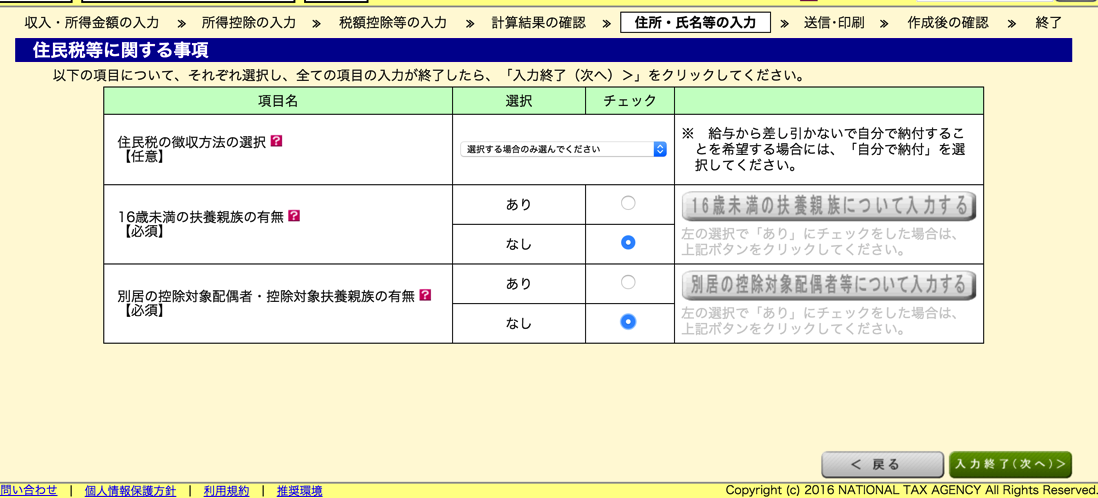Go to 所得控除の入力 step

pyautogui.click(x=249, y=23)
